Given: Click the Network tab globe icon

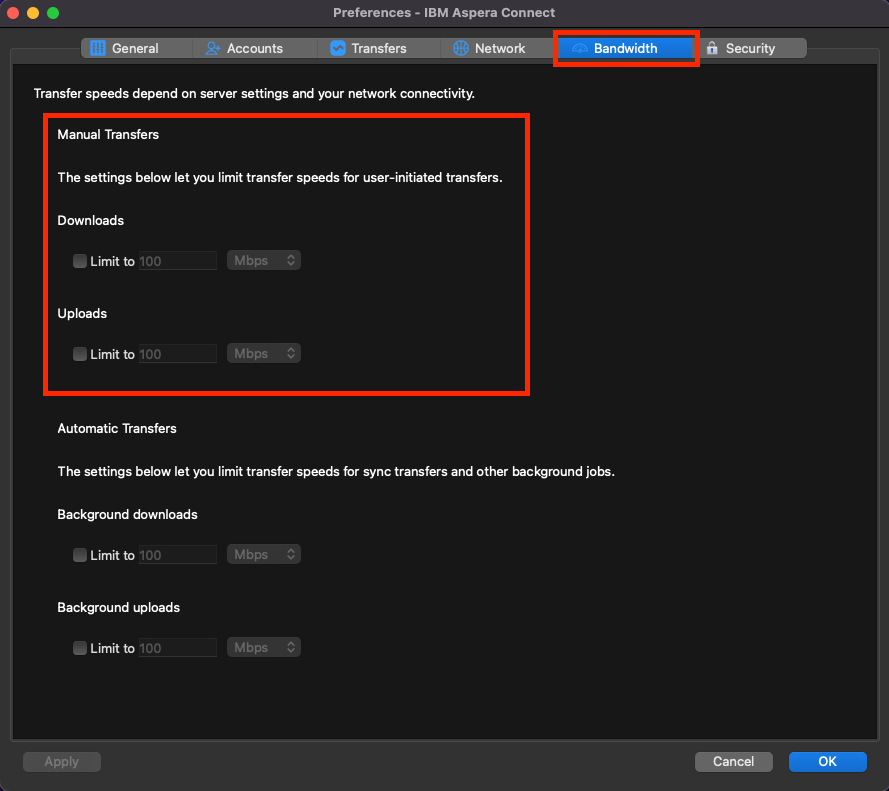Looking at the screenshot, I should (x=460, y=48).
